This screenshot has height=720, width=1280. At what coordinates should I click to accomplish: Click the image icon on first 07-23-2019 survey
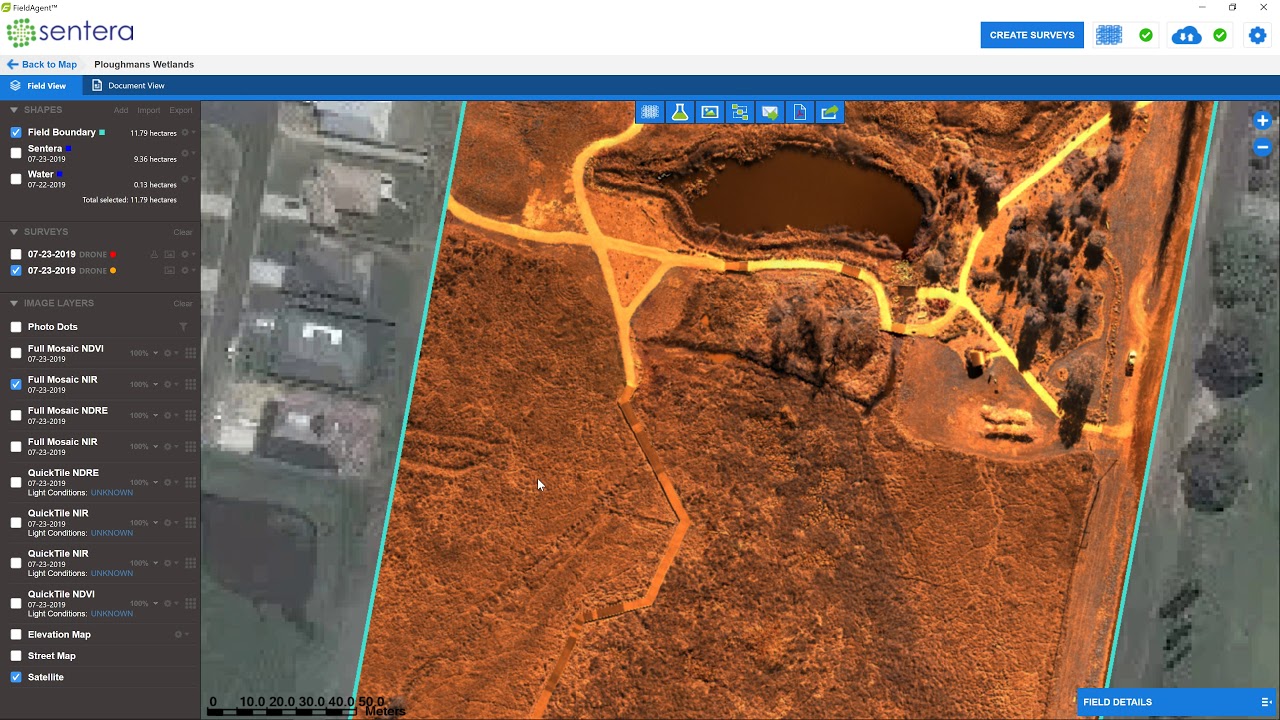(170, 255)
